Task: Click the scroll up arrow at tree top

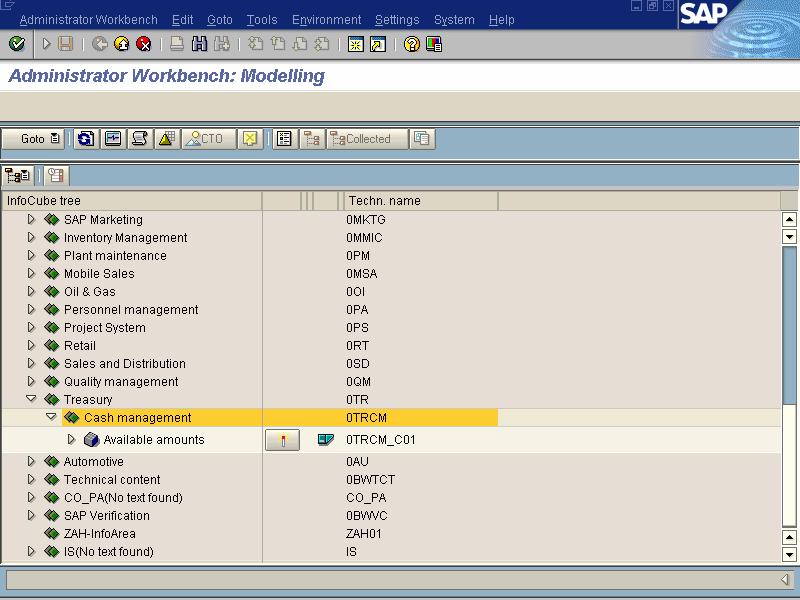Action: 789,219
